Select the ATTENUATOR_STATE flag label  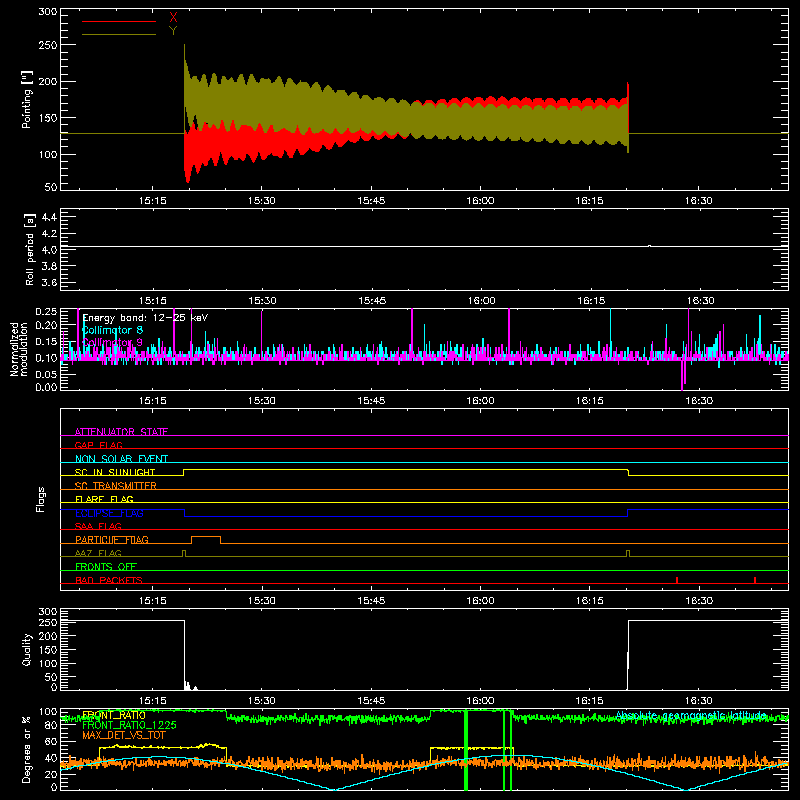(121, 432)
